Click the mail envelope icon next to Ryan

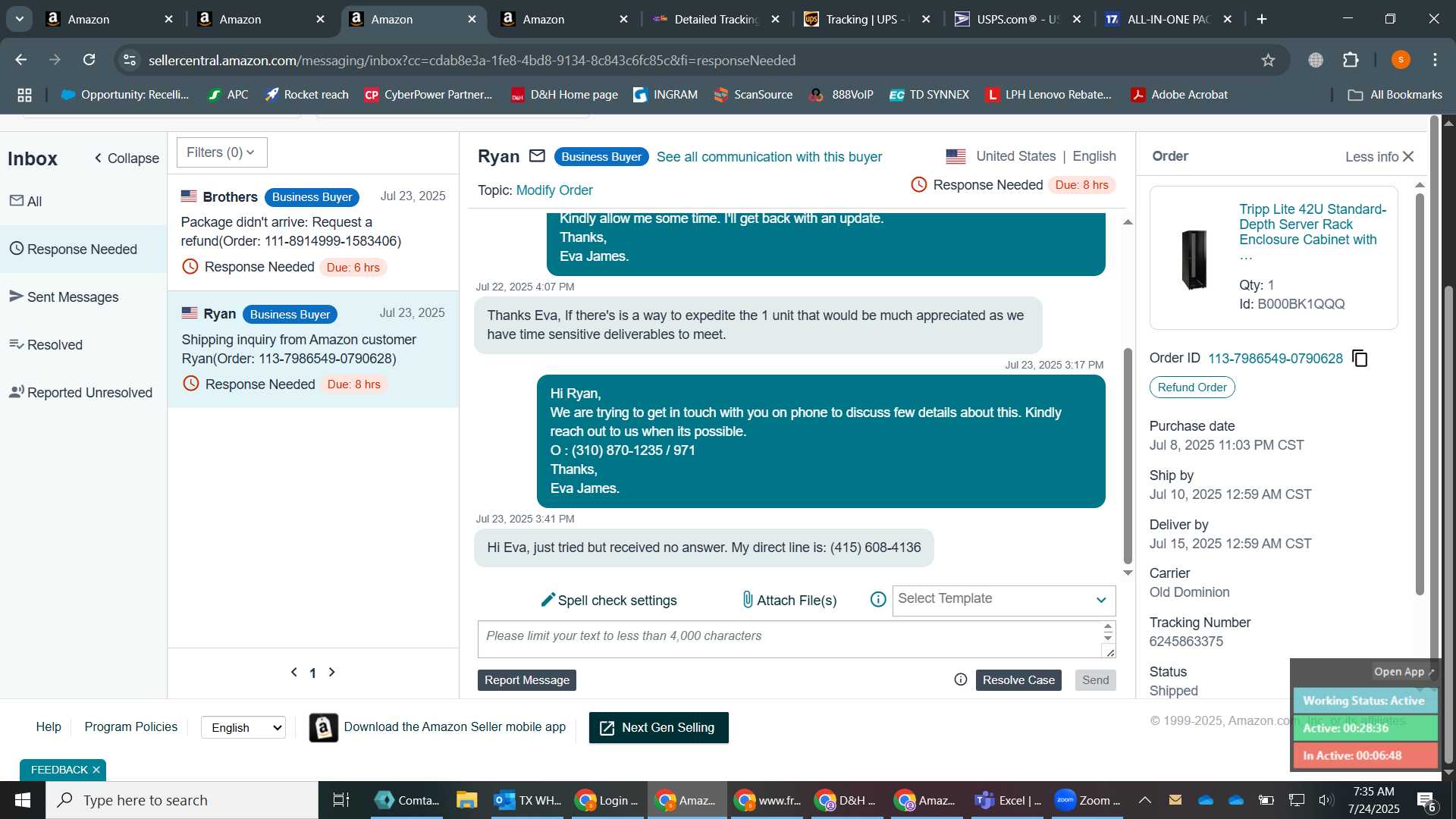coord(537,156)
